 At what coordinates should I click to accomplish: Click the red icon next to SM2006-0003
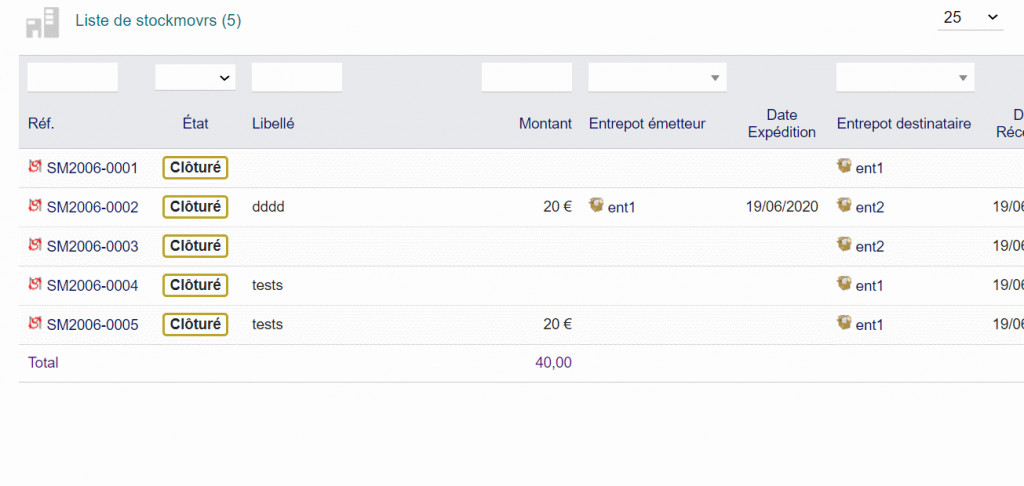click(35, 244)
